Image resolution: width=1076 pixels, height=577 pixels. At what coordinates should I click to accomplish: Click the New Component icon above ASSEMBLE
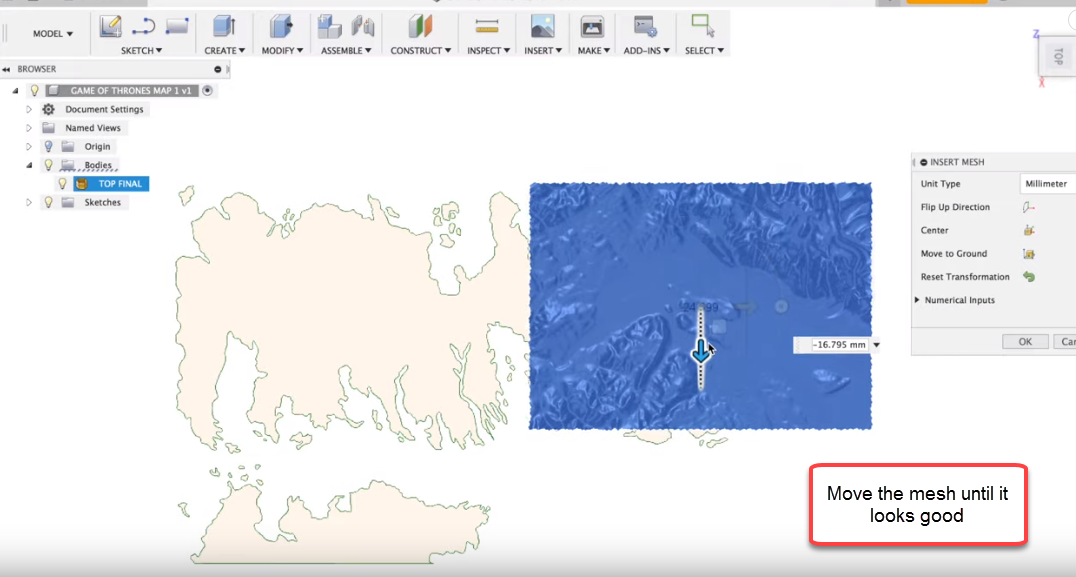click(x=329, y=27)
